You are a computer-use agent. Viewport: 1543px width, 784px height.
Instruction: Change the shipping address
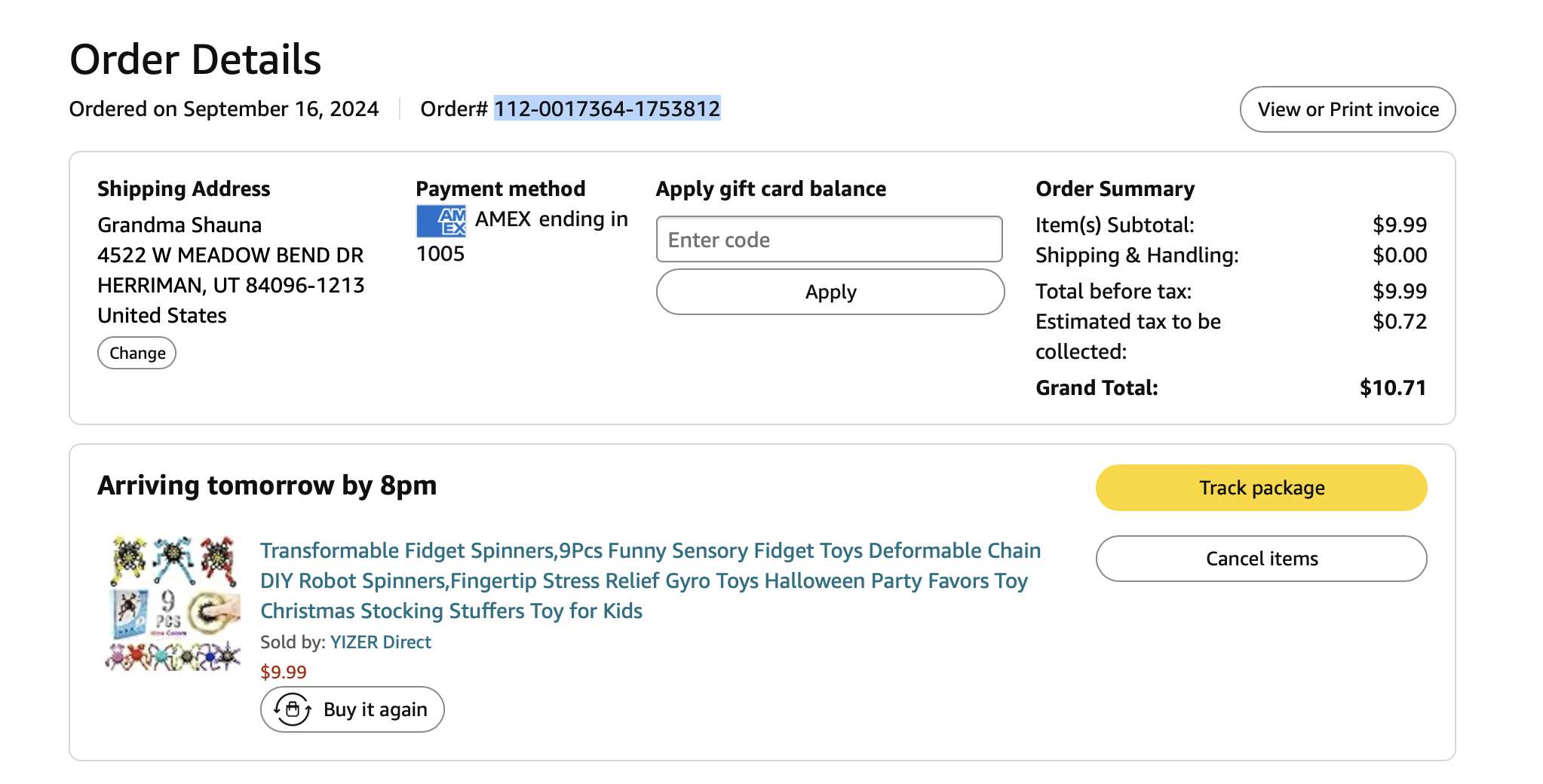point(137,353)
